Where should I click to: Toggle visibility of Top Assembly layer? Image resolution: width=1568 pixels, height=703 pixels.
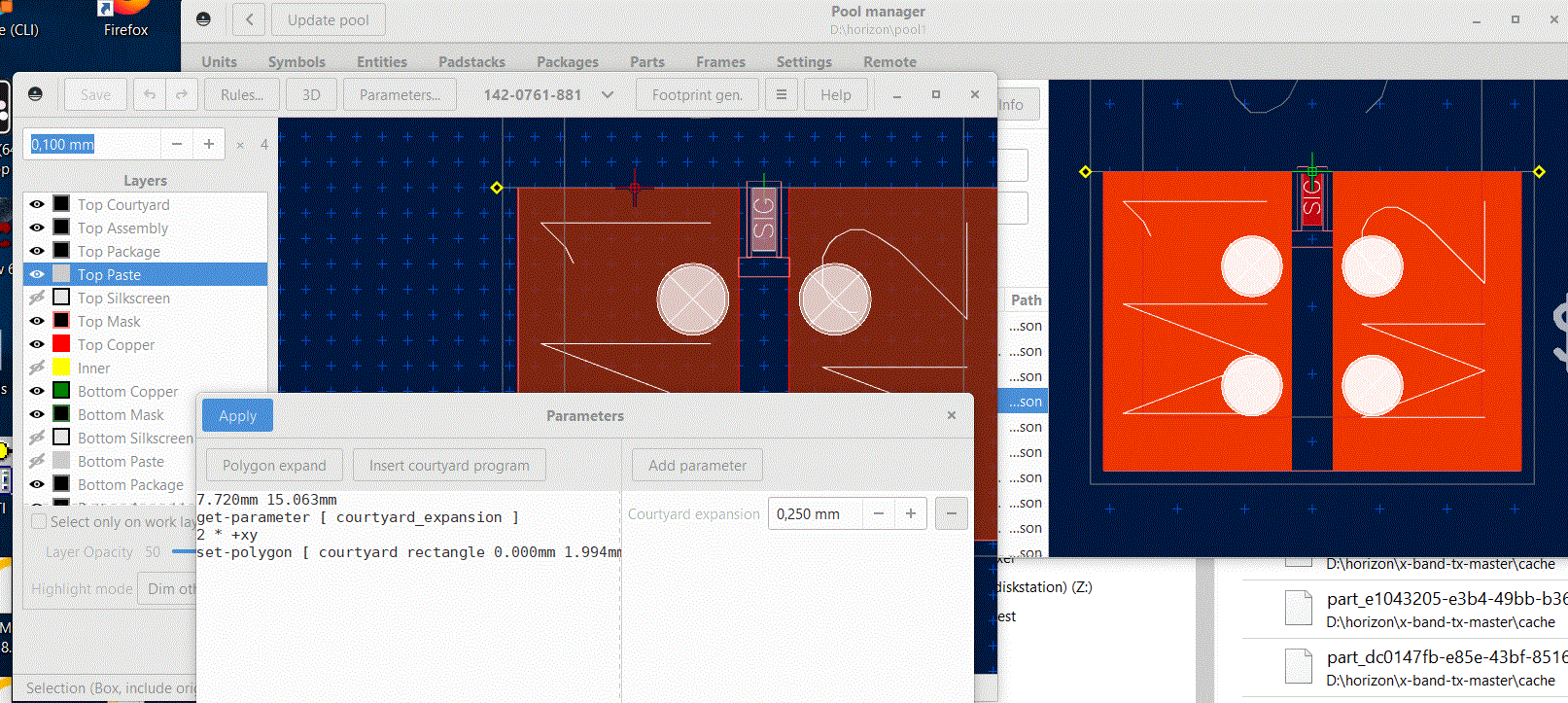click(37, 228)
